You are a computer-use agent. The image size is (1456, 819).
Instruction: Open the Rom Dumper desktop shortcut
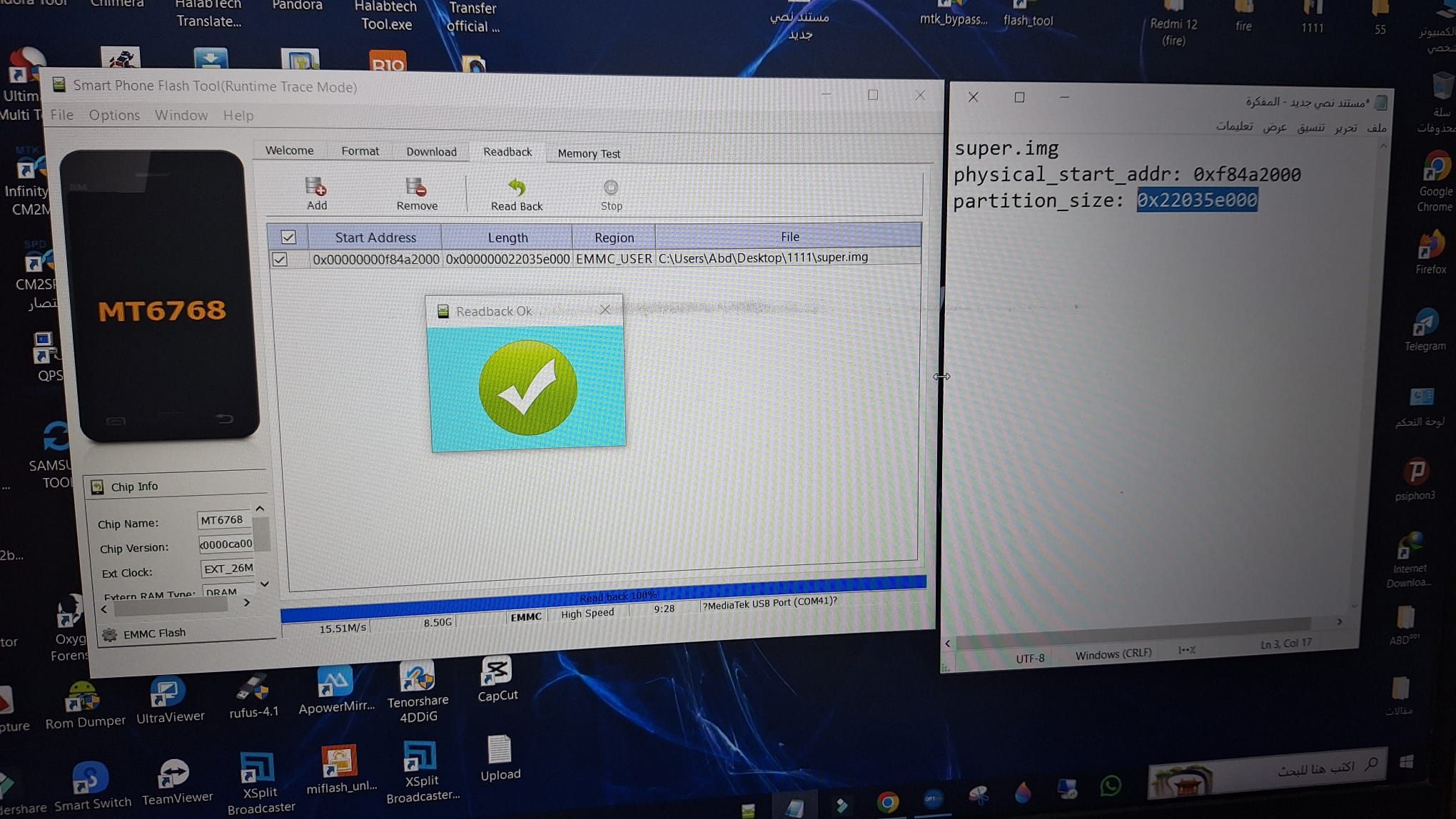tap(84, 705)
